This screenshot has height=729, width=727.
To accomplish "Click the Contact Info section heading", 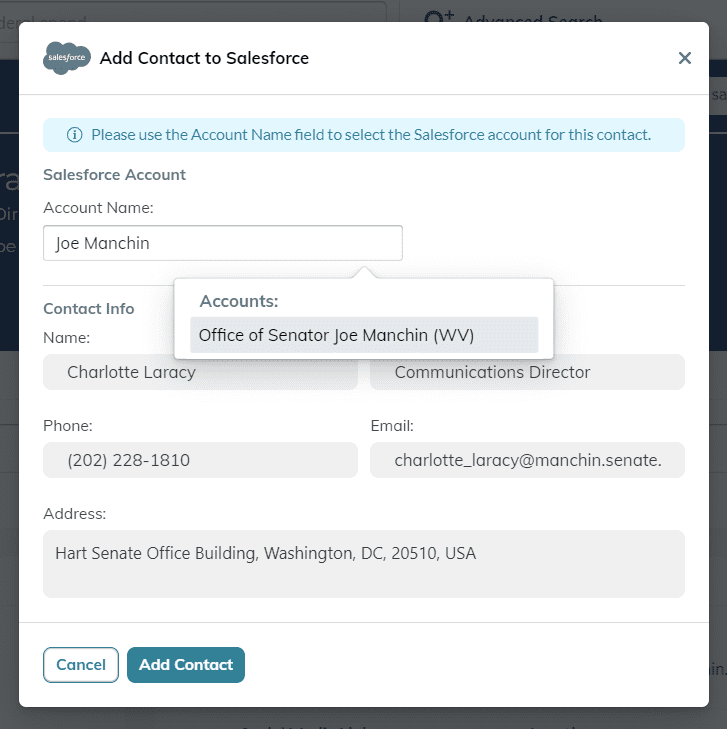I will (x=89, y=309).
